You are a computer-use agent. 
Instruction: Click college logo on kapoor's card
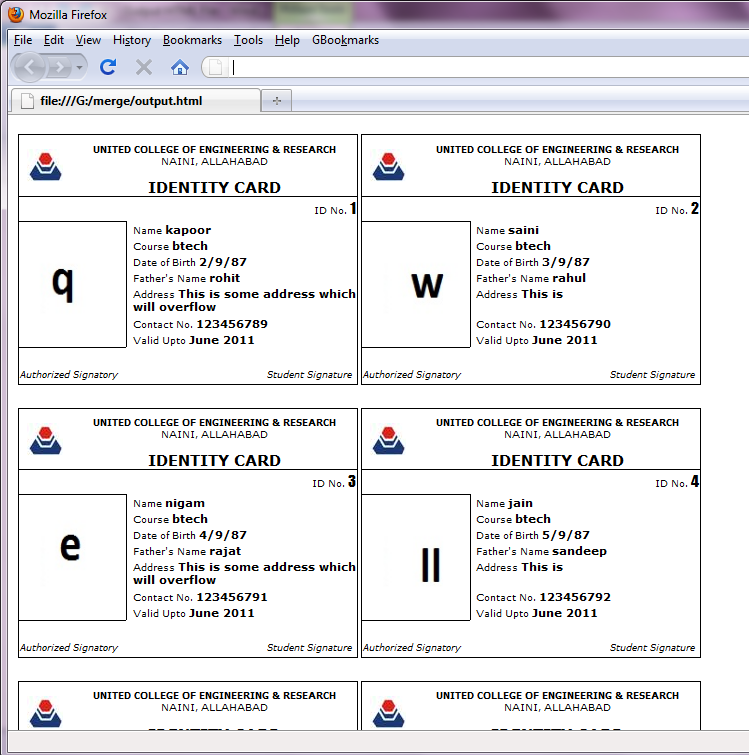tap(45, 166)
